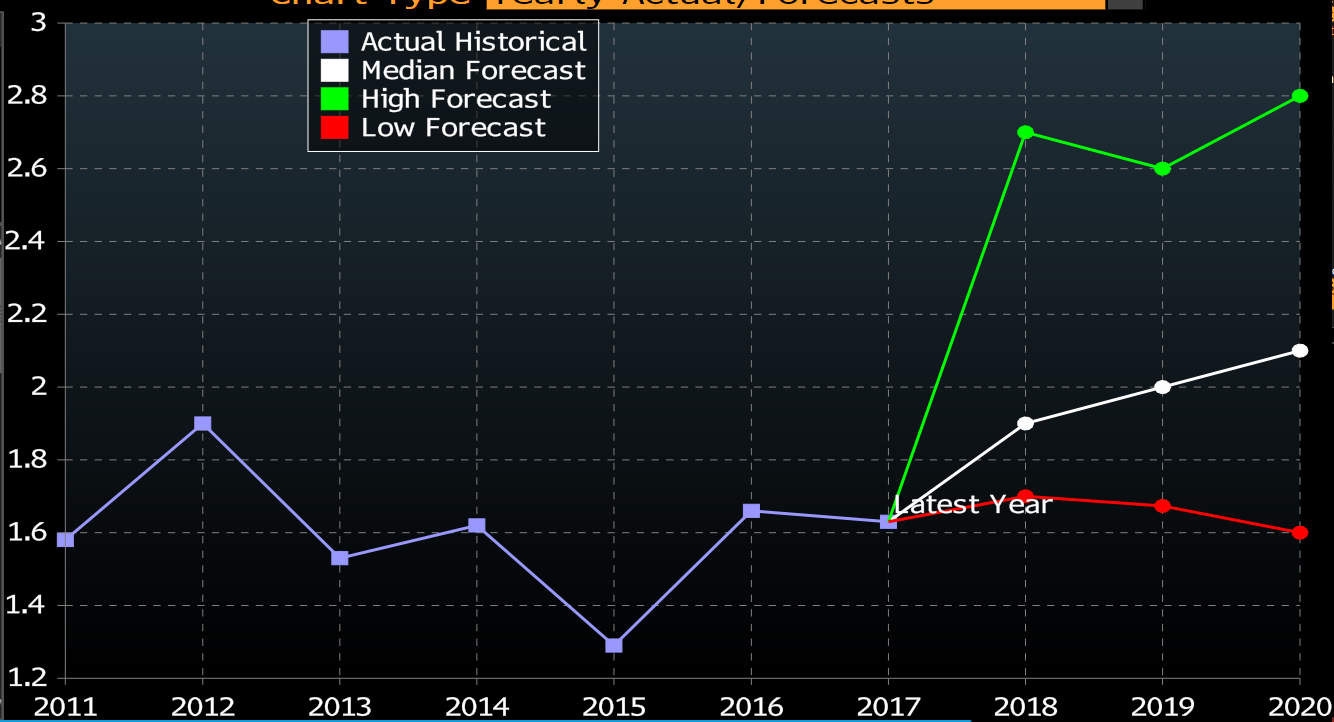Click the 2012 historical data point marker
Viewport: 1334px width, 722px height.
203,424
